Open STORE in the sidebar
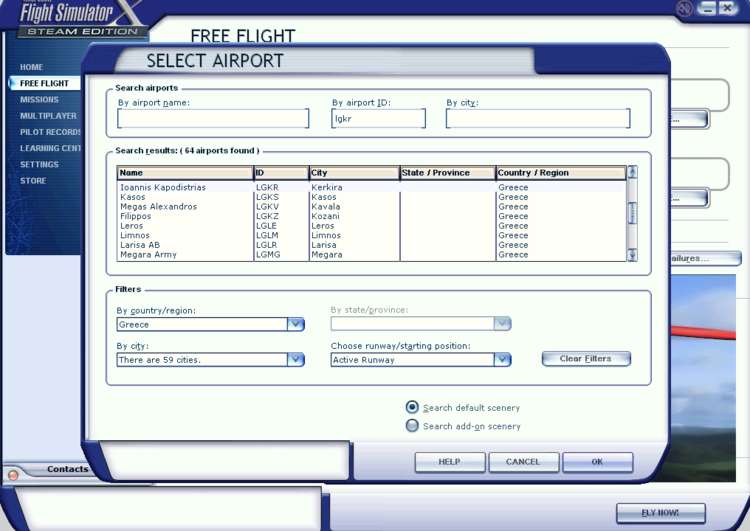The width and height of the screenshot is (750, 531). pos(33,181)
